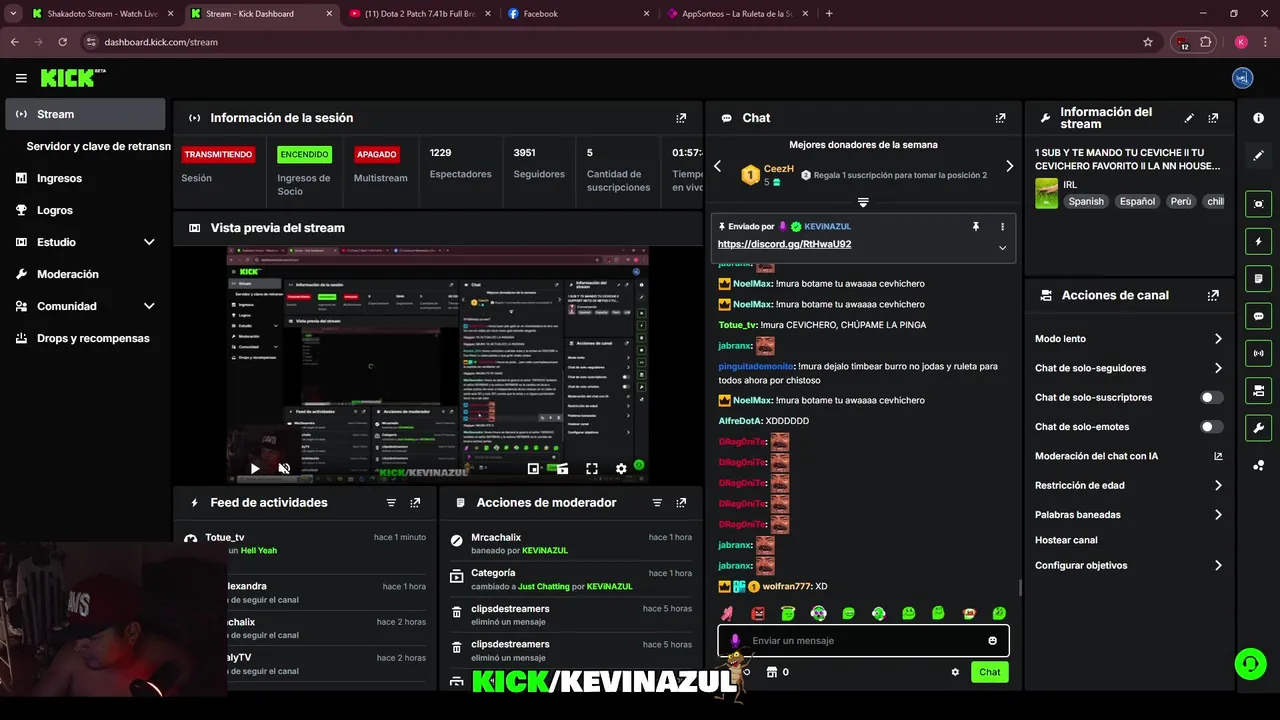Viewport: 1280px width, 720px height.
Task: Collapse the top donors bar in chat
Action: [863, 202]
